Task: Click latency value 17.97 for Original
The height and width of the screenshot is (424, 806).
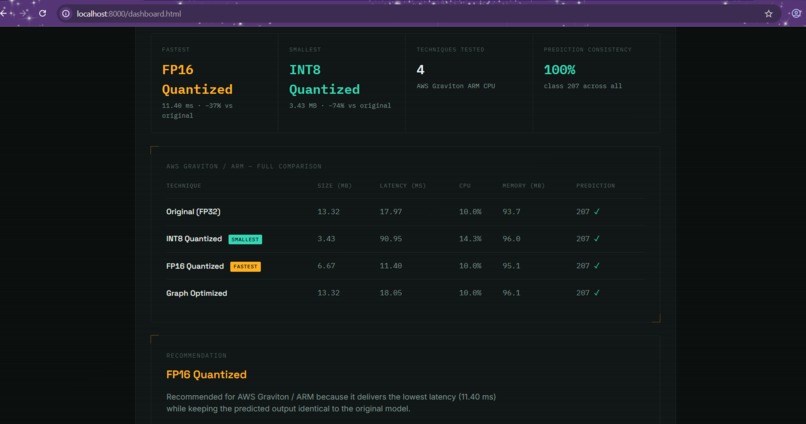Action: [391, 212]
